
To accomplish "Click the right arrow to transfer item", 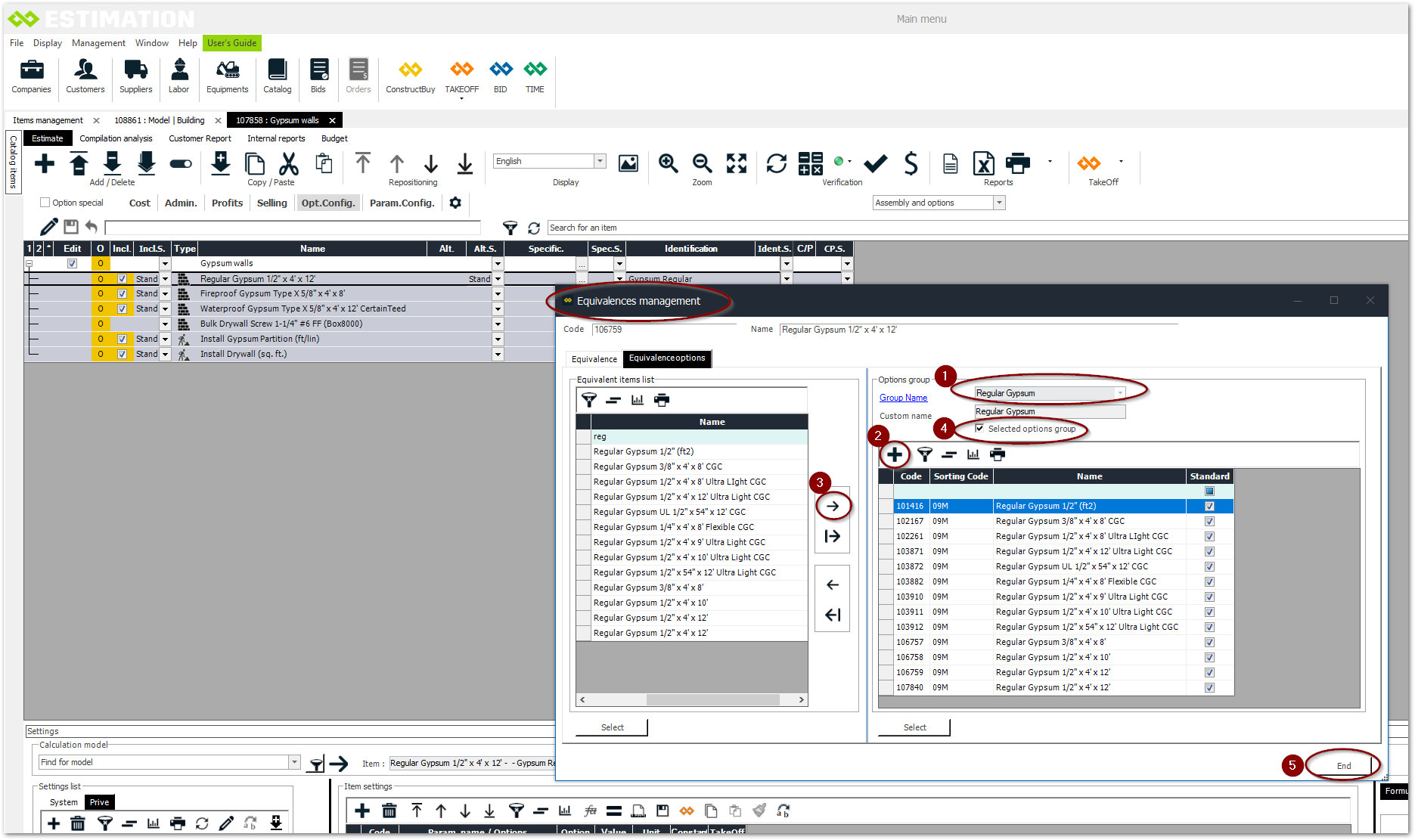I will tap(833, 506).
